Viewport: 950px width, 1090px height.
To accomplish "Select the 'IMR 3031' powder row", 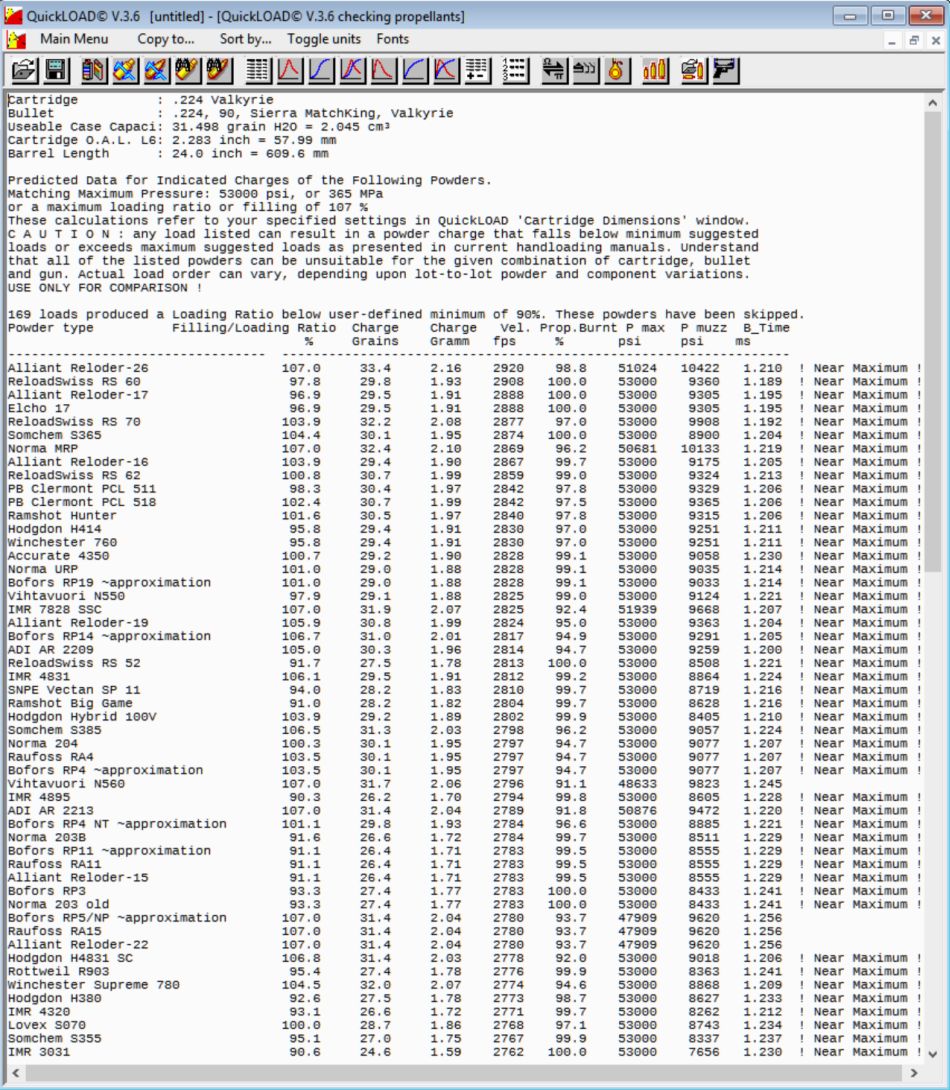I will (x=464, y=1052).
